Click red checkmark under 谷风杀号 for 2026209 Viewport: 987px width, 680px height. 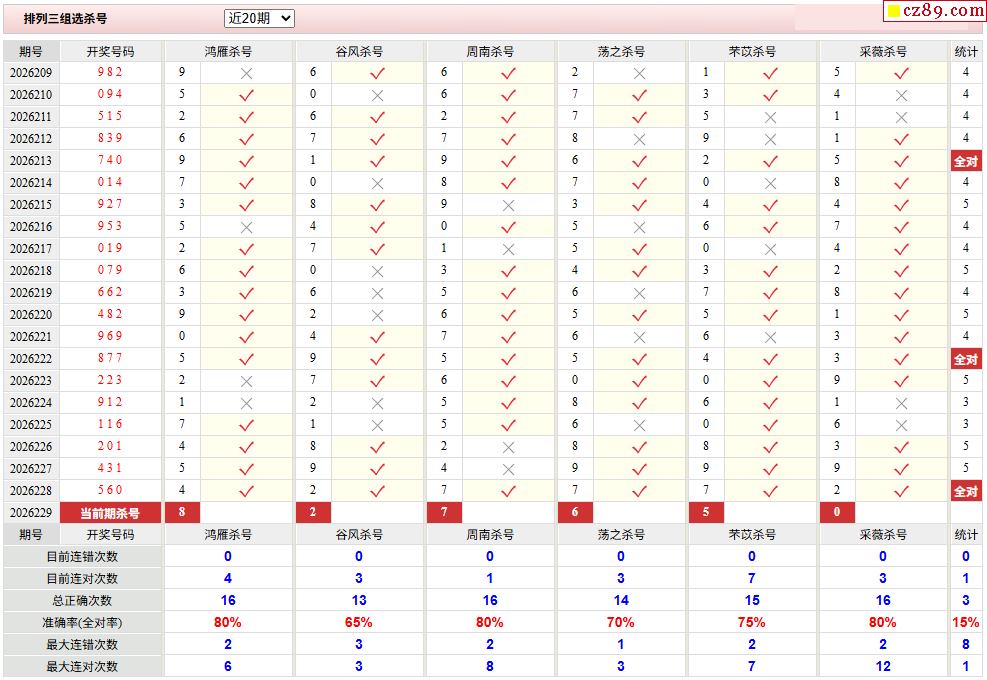377,73
